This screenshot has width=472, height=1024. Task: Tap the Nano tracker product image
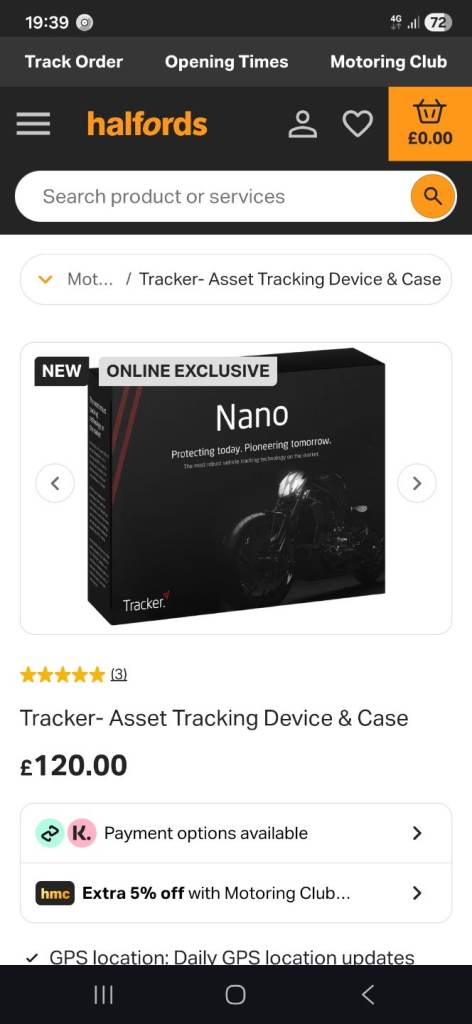(x=236, y=487)
